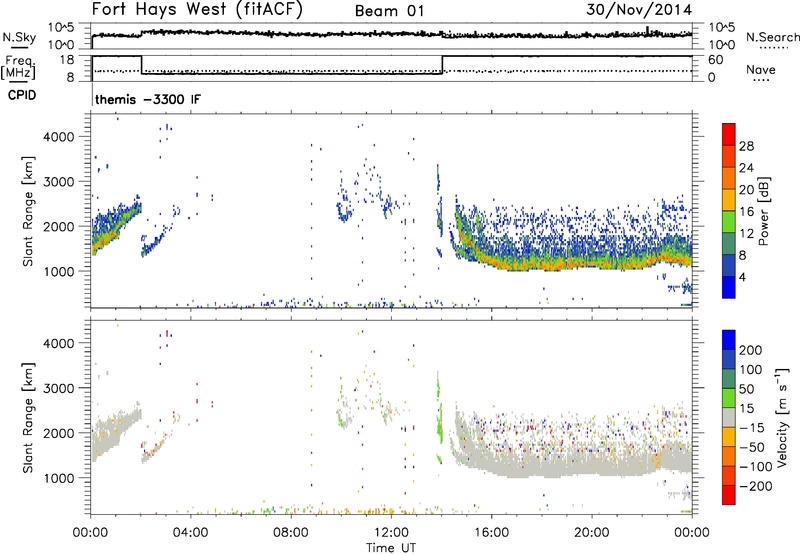
Task: Click the '28' tick on the Power colorbar
Action: [x=746, y=146]
